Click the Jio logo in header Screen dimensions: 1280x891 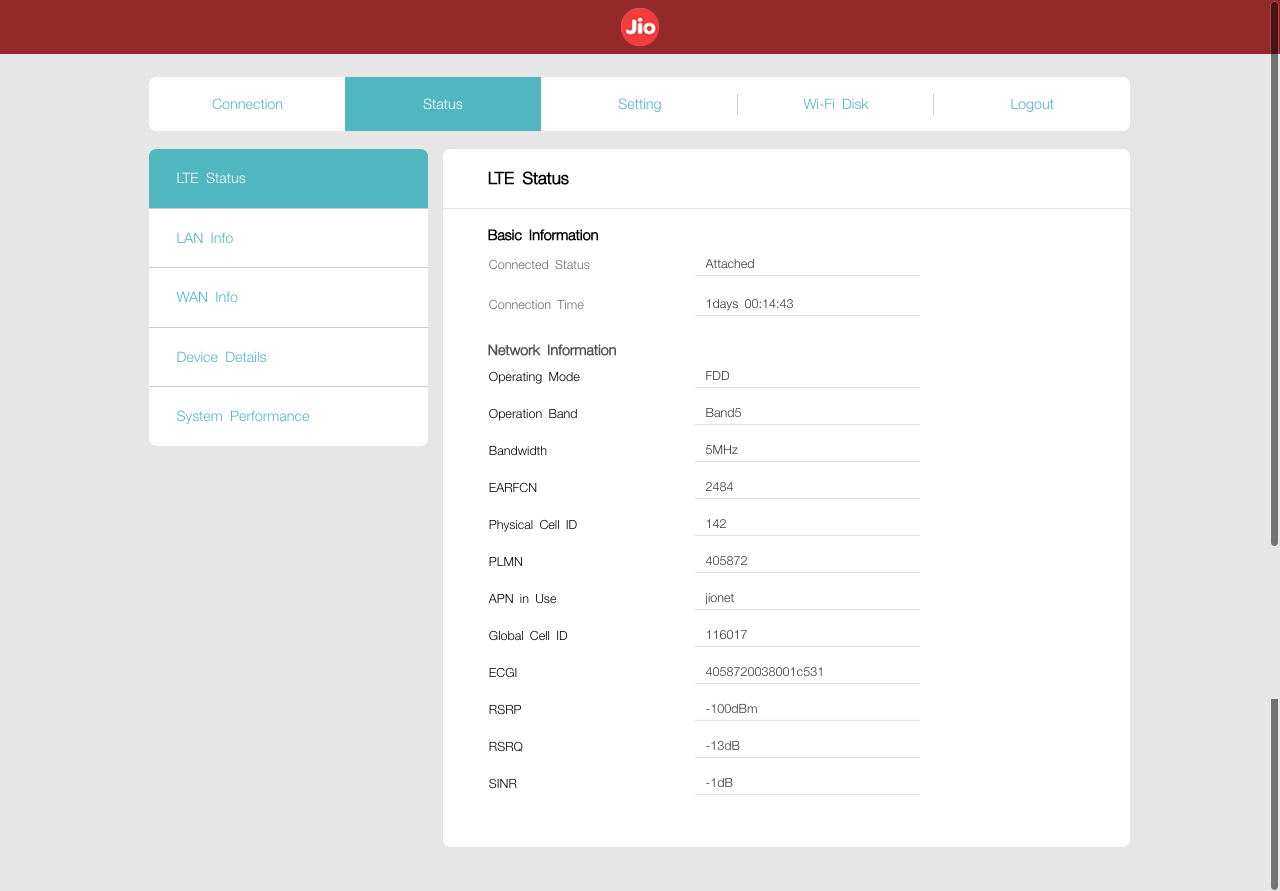(640, 27)
